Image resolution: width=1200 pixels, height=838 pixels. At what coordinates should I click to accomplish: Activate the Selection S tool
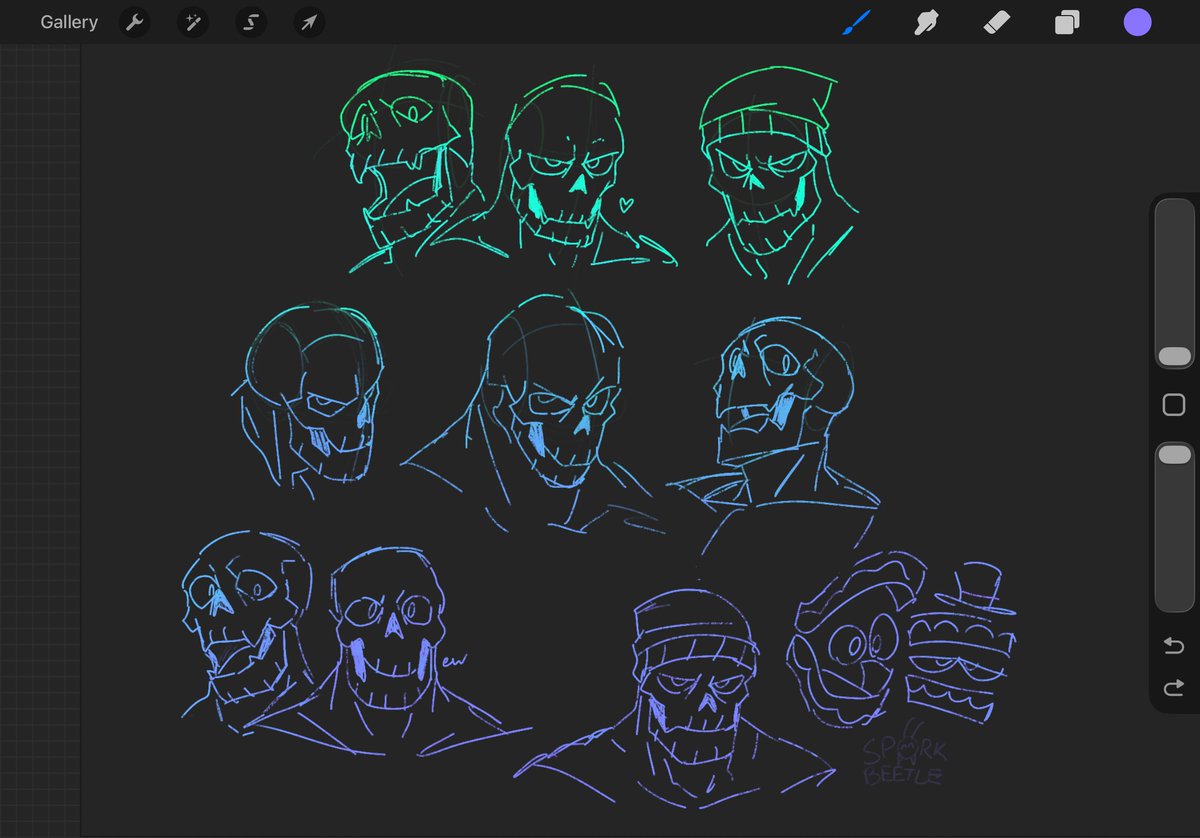coord(251,22)
